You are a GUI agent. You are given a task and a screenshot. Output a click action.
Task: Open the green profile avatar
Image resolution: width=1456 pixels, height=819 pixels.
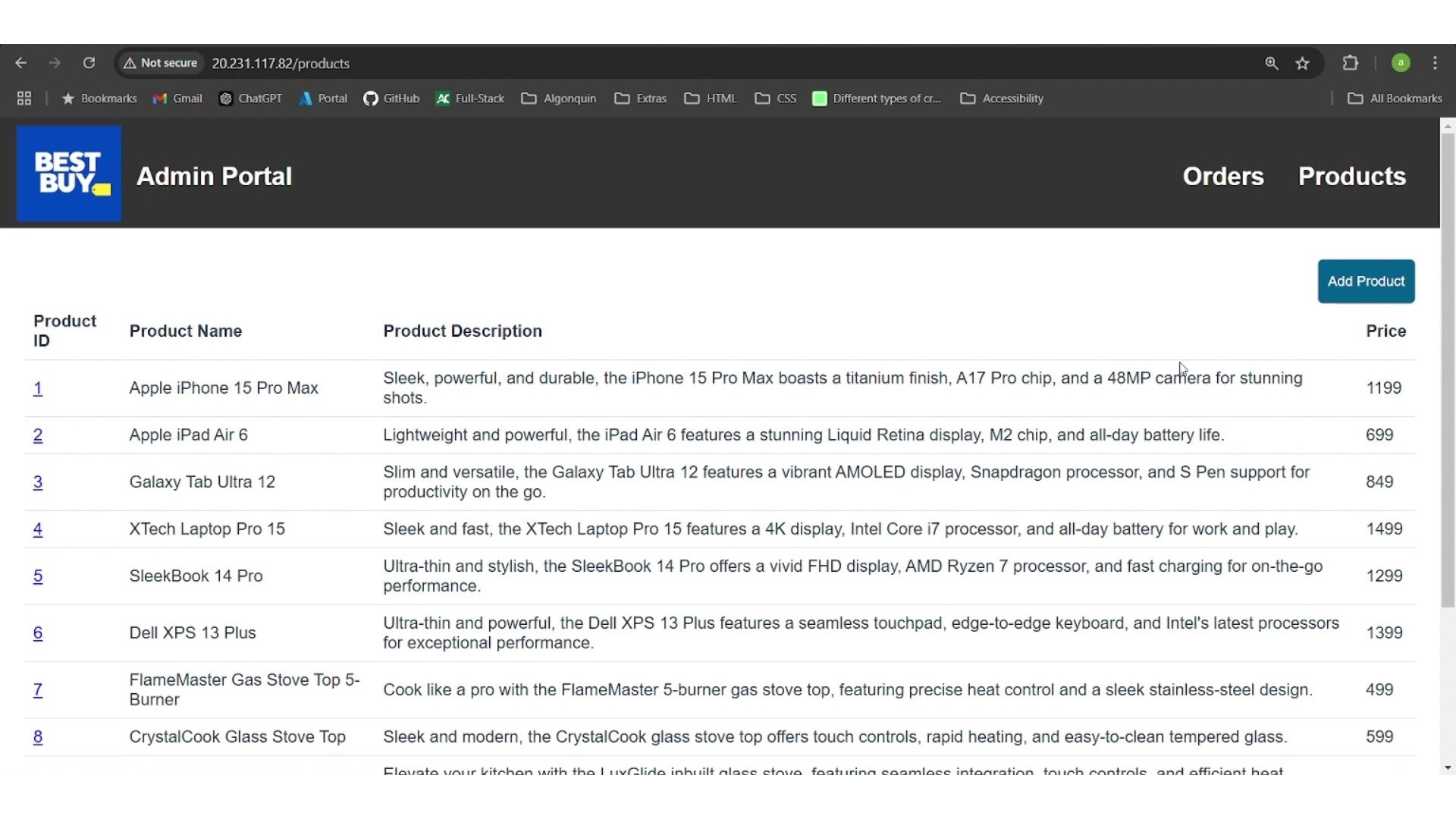(x=1401, y=64)
